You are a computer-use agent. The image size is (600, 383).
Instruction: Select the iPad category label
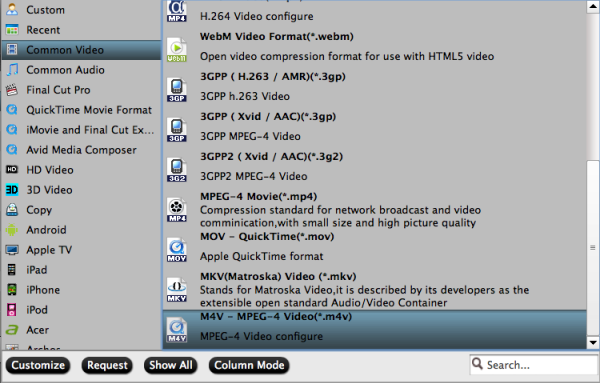36,270
